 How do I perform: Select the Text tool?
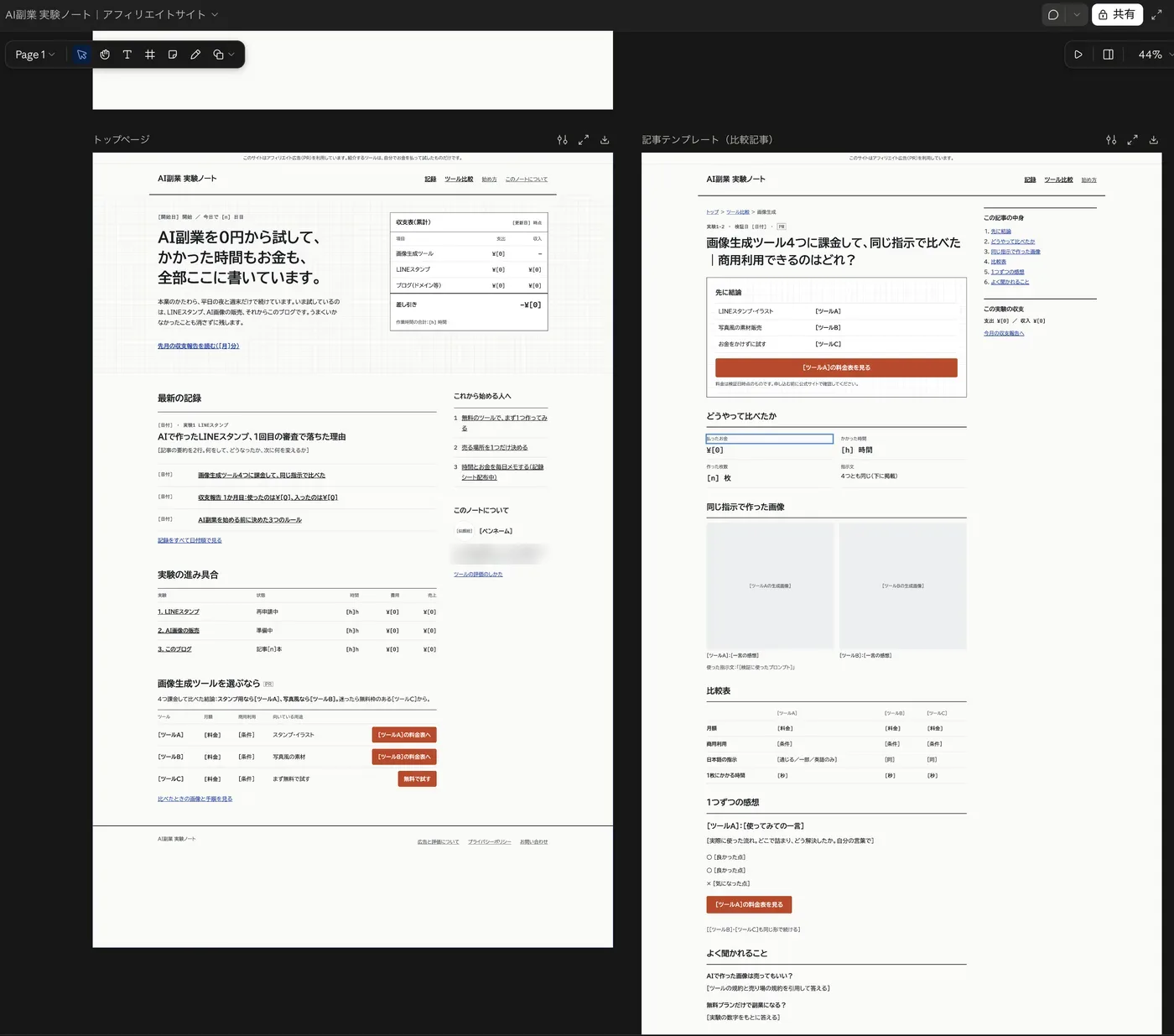coord(127,55)
